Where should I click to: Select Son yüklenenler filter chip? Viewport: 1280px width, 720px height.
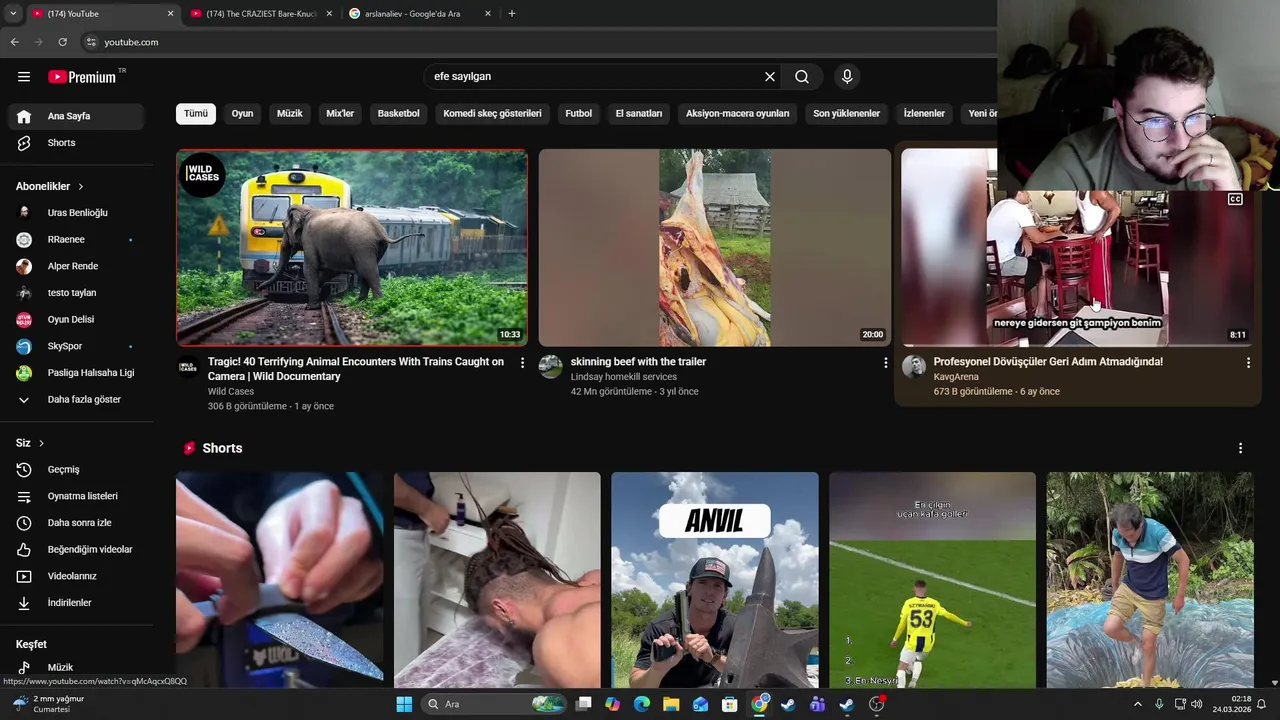(847, 114)
